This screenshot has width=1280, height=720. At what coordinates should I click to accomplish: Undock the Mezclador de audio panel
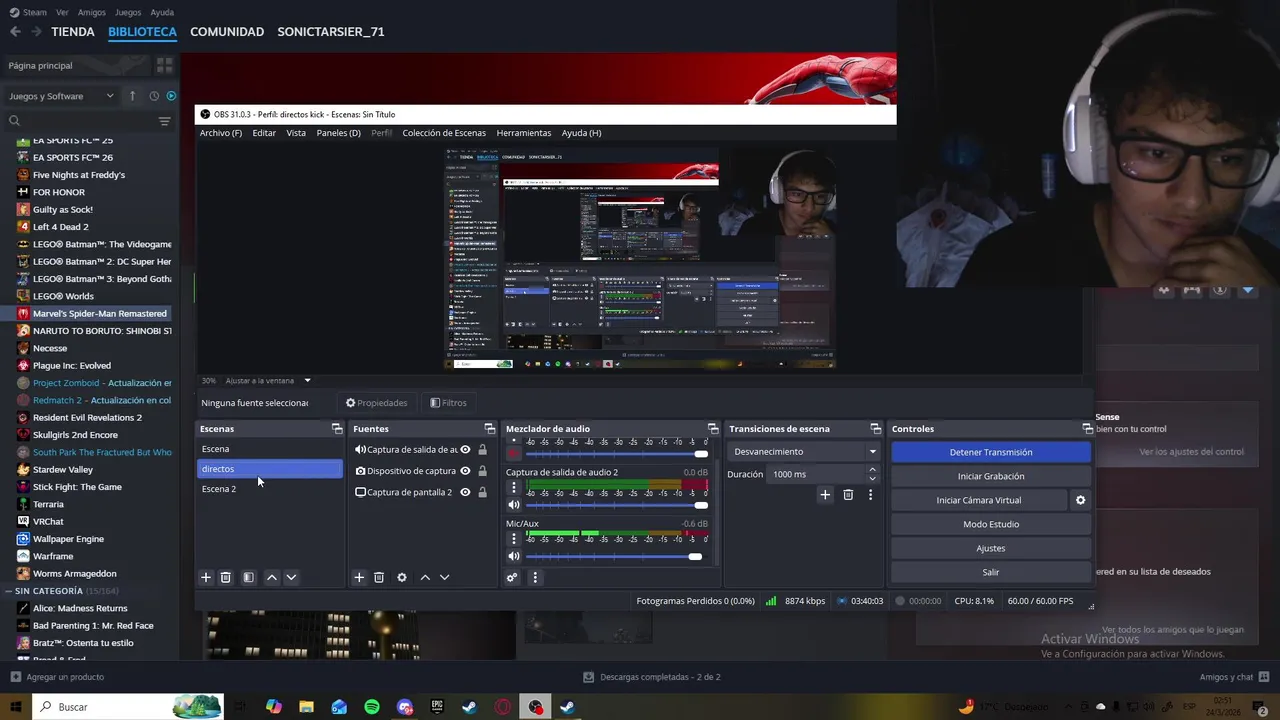[x=713, y=428]
